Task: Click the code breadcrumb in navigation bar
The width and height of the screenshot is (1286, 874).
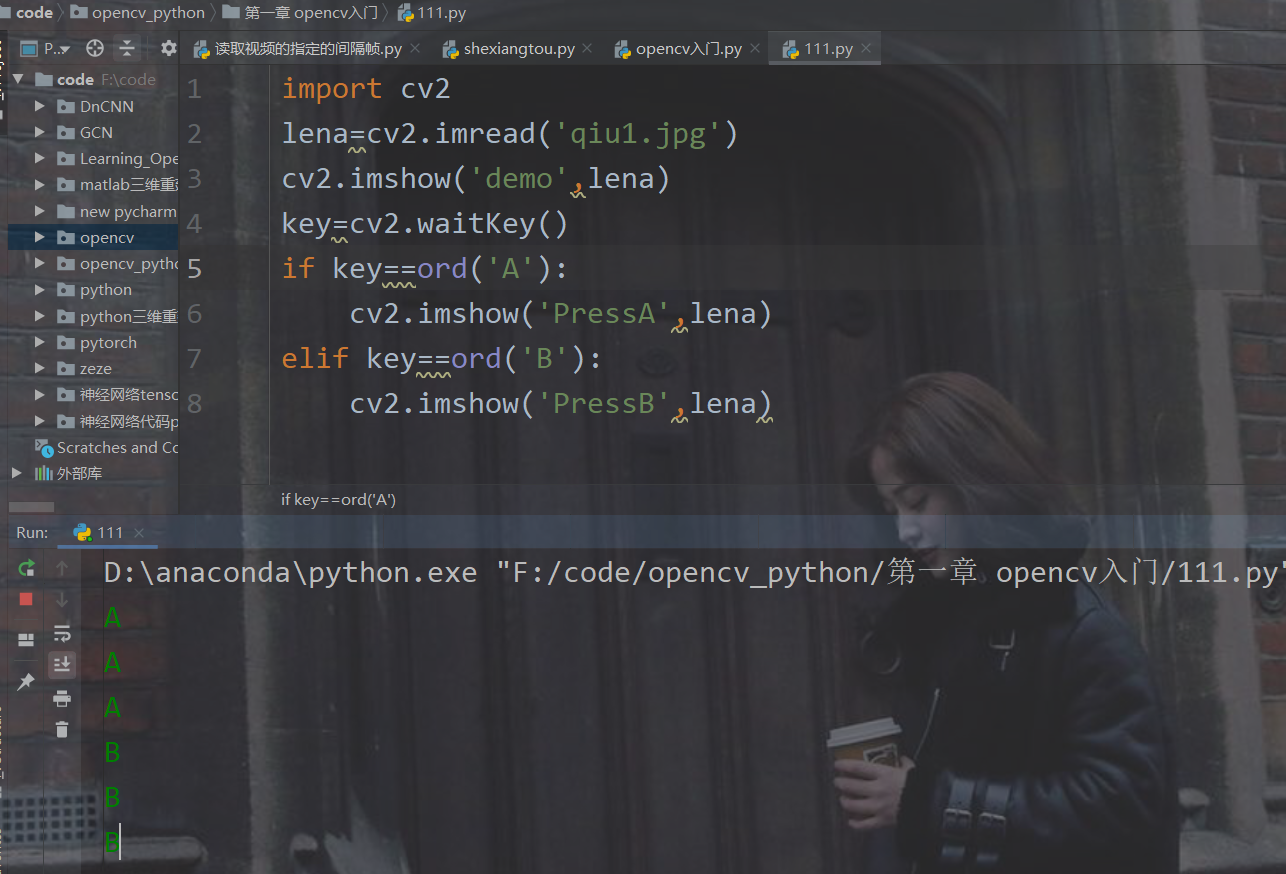Action: point(34,12)
